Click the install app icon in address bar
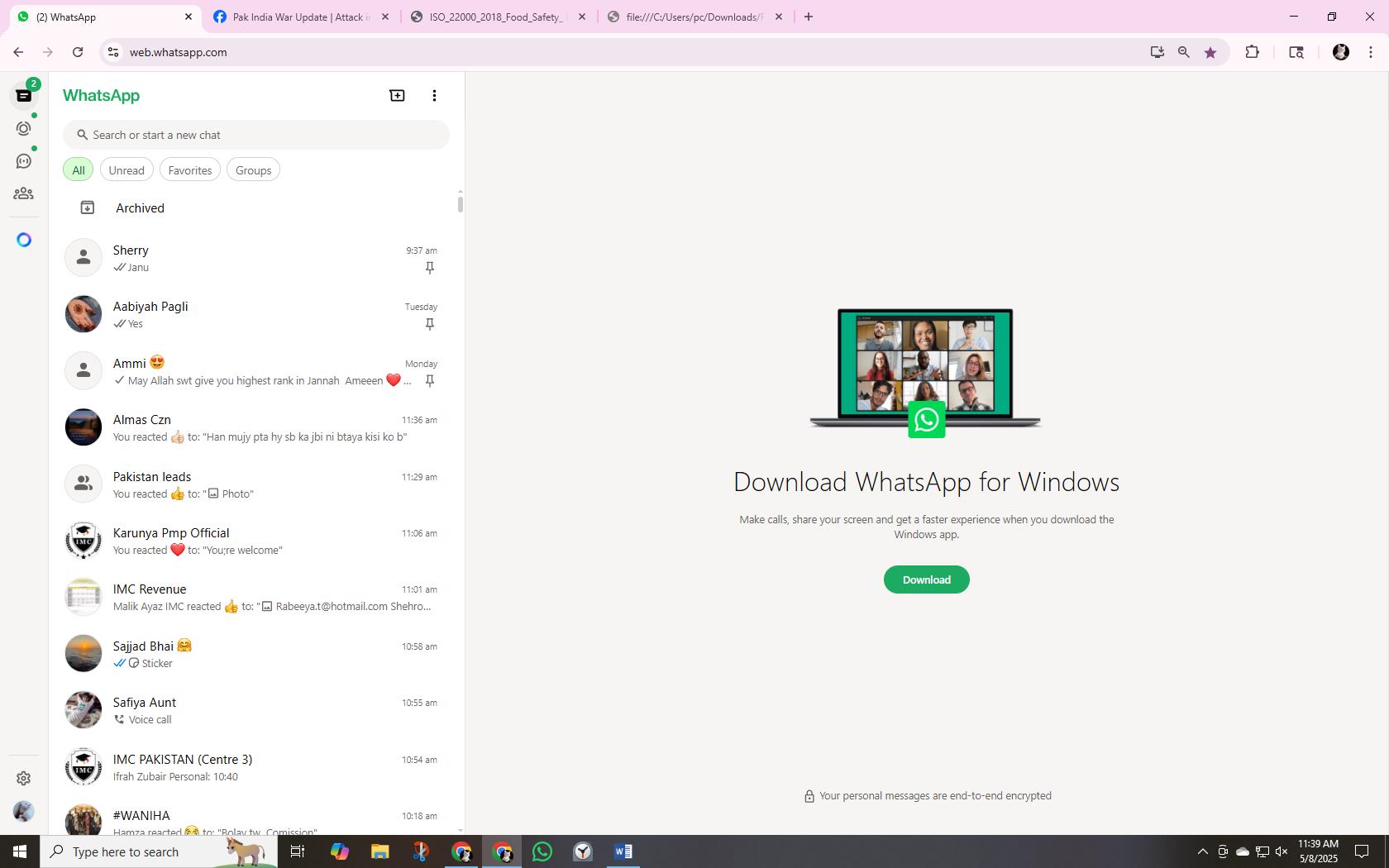Image resolution: width=1389 pixels, height=868 pixels. point(1157,52)
